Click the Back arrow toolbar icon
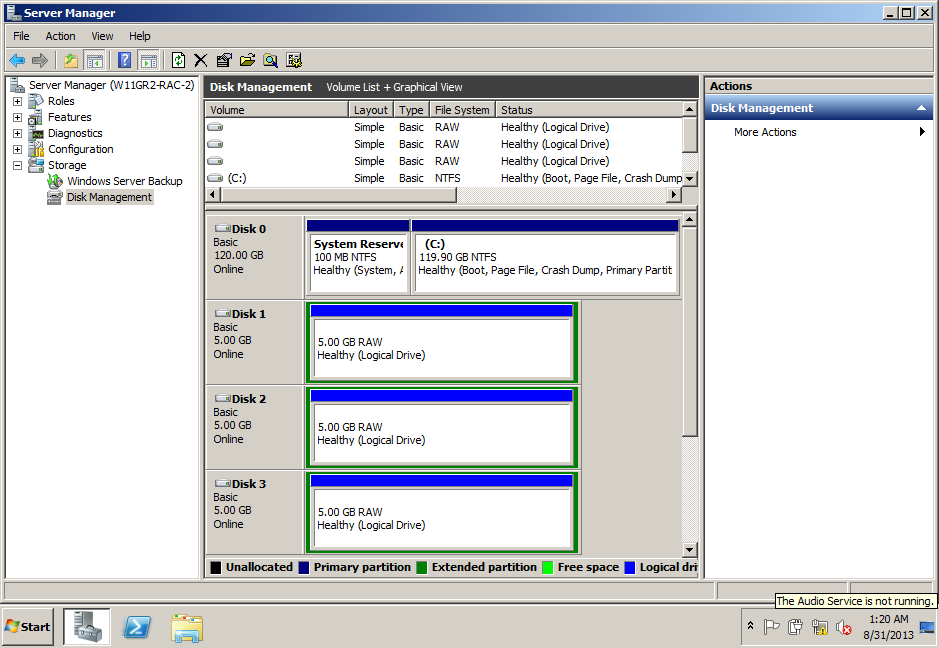The width and height of the screenshot is (939, 648). point(17,60)
